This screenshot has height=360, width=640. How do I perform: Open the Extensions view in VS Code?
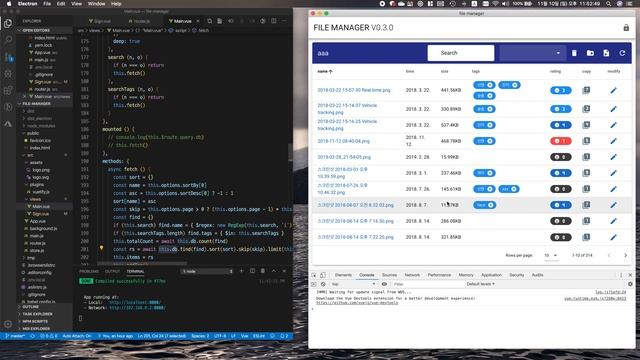coord(8,90)
